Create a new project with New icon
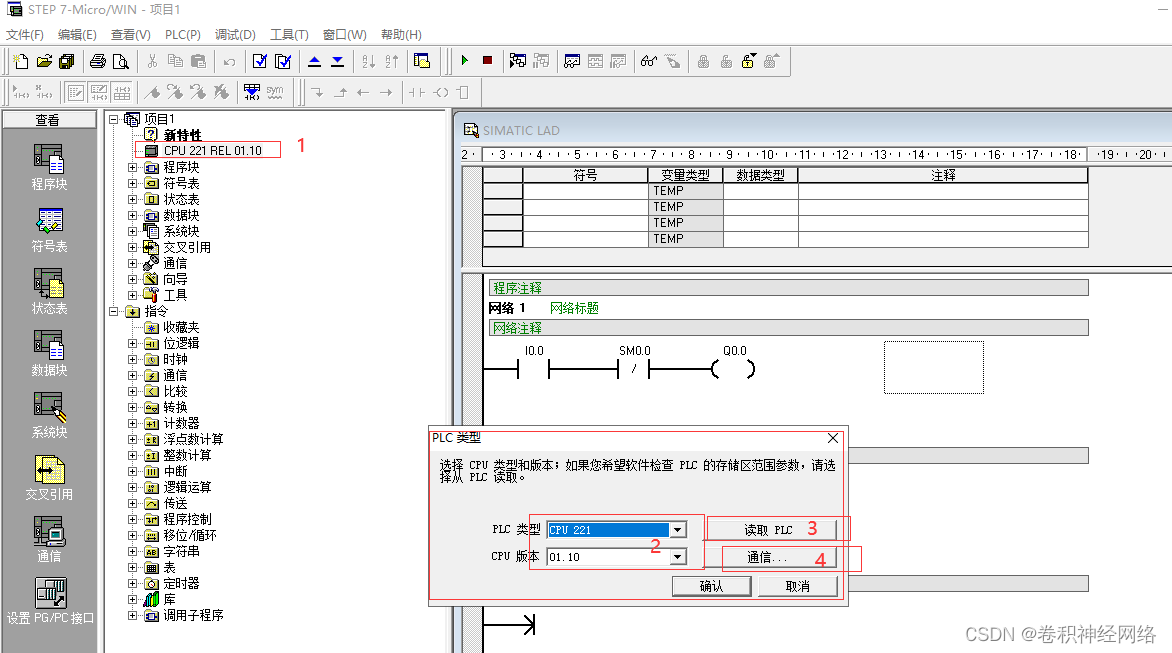This screenshot has height=653, width=1172. pos(21,61)
